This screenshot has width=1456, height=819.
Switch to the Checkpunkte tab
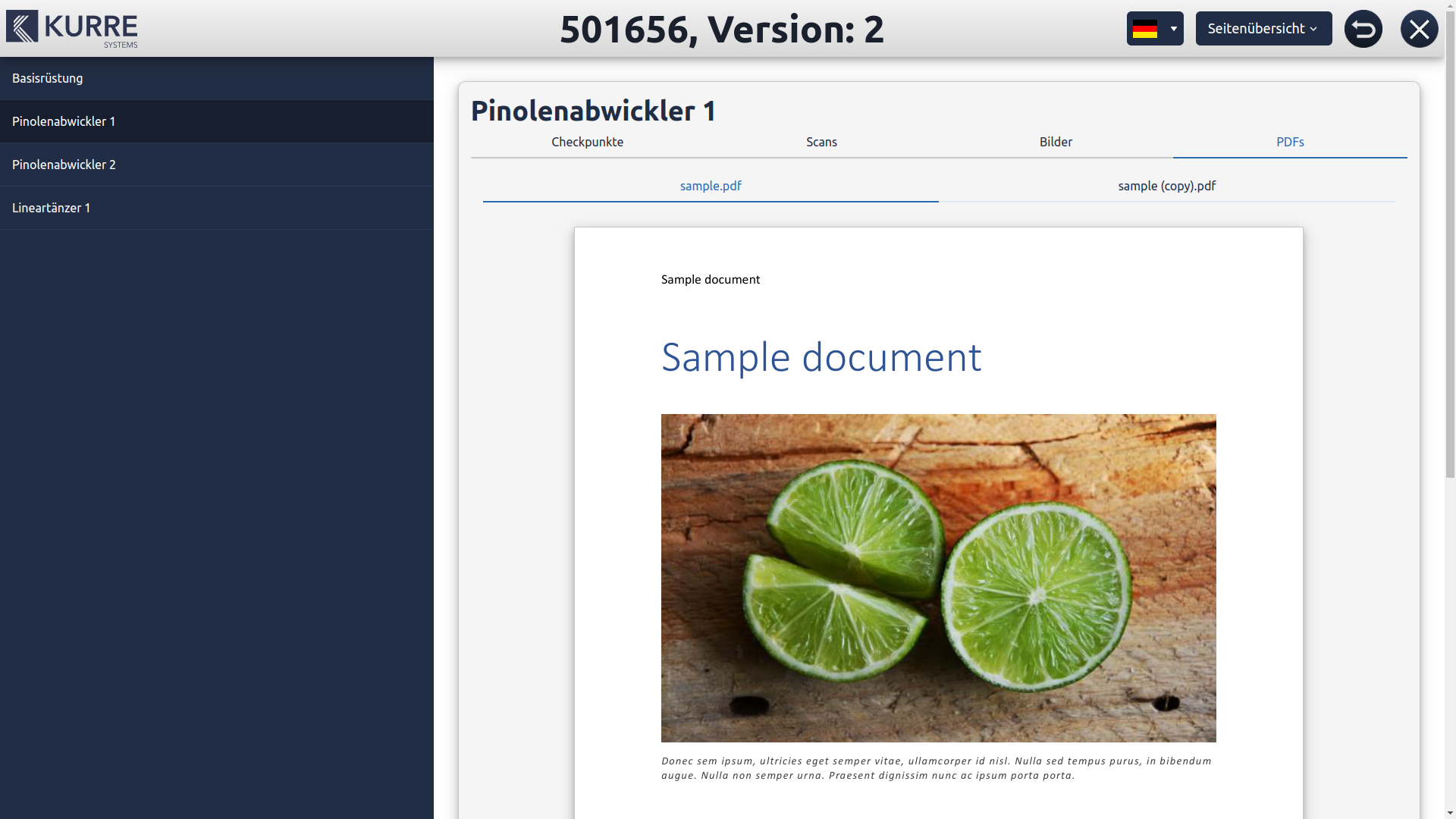(x=587, y=142)
